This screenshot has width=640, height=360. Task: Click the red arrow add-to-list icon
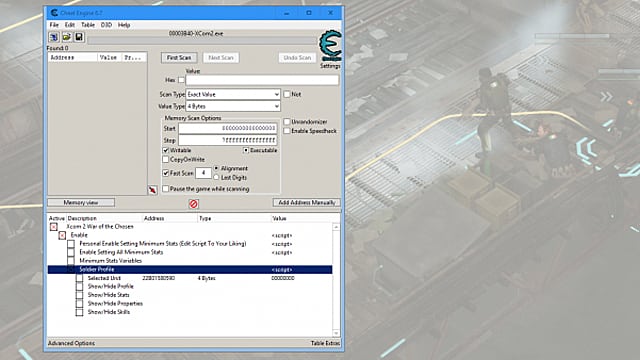pyautogui.click(x=152, y=190)
